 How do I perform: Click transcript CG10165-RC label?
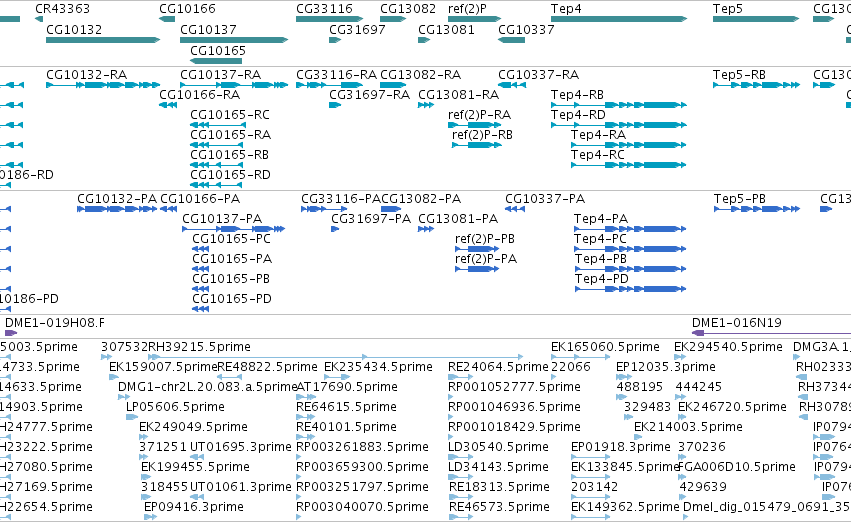click(x=230, y=114)
